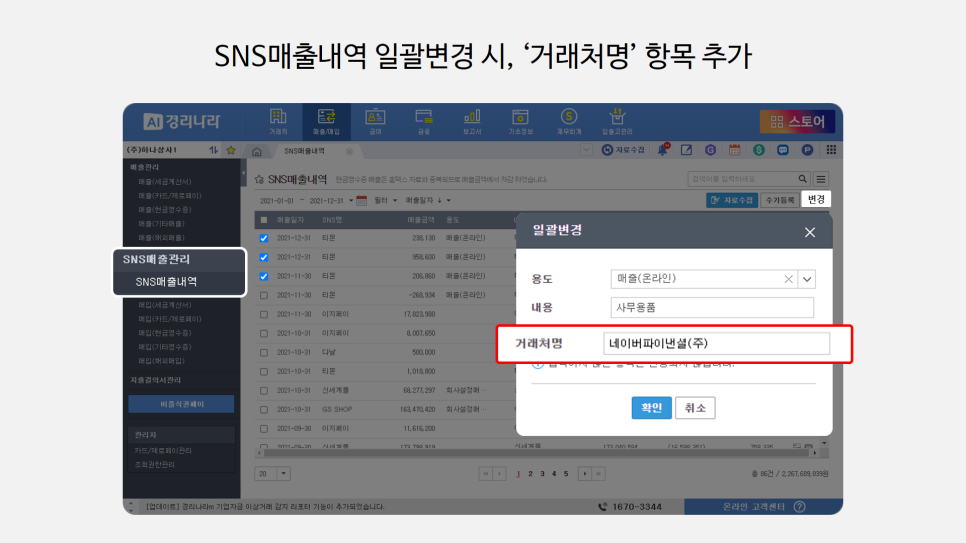
Task: Uncheck the 티몬 958,600 row checkbox
Action: click(x=264, y=257)
